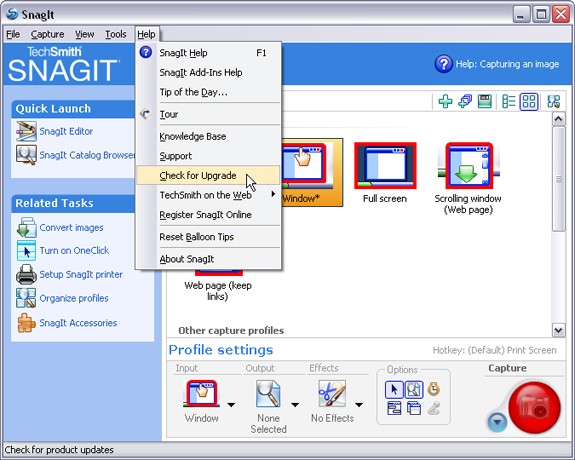The width and height of the screenshot is (575, 460).
Task: Open Tip of the Day menu item
Action: (208, 92)
